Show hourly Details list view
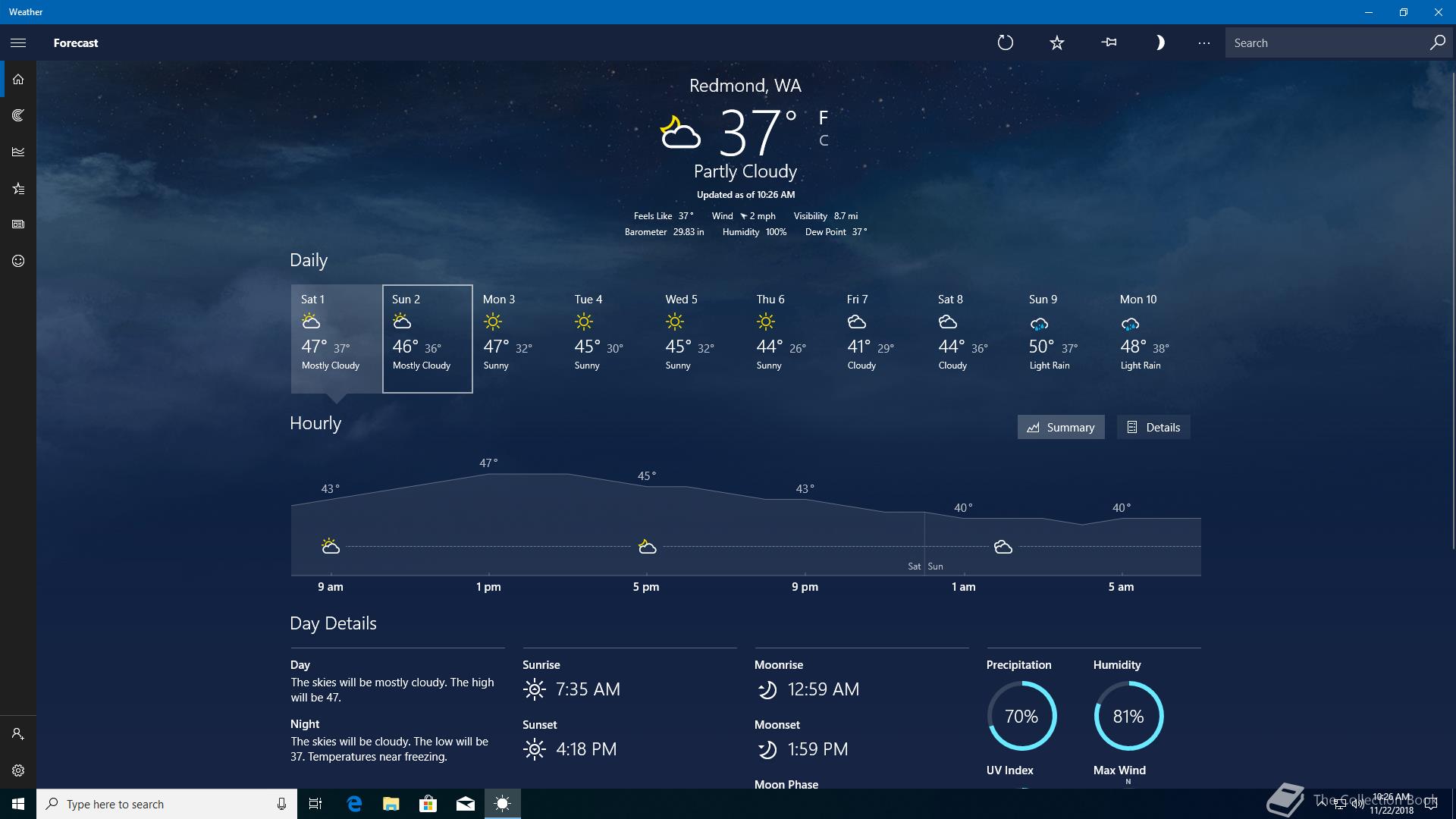This screenshot has height=819, width=1456. pyautogui.click(x=1153, y=427)
